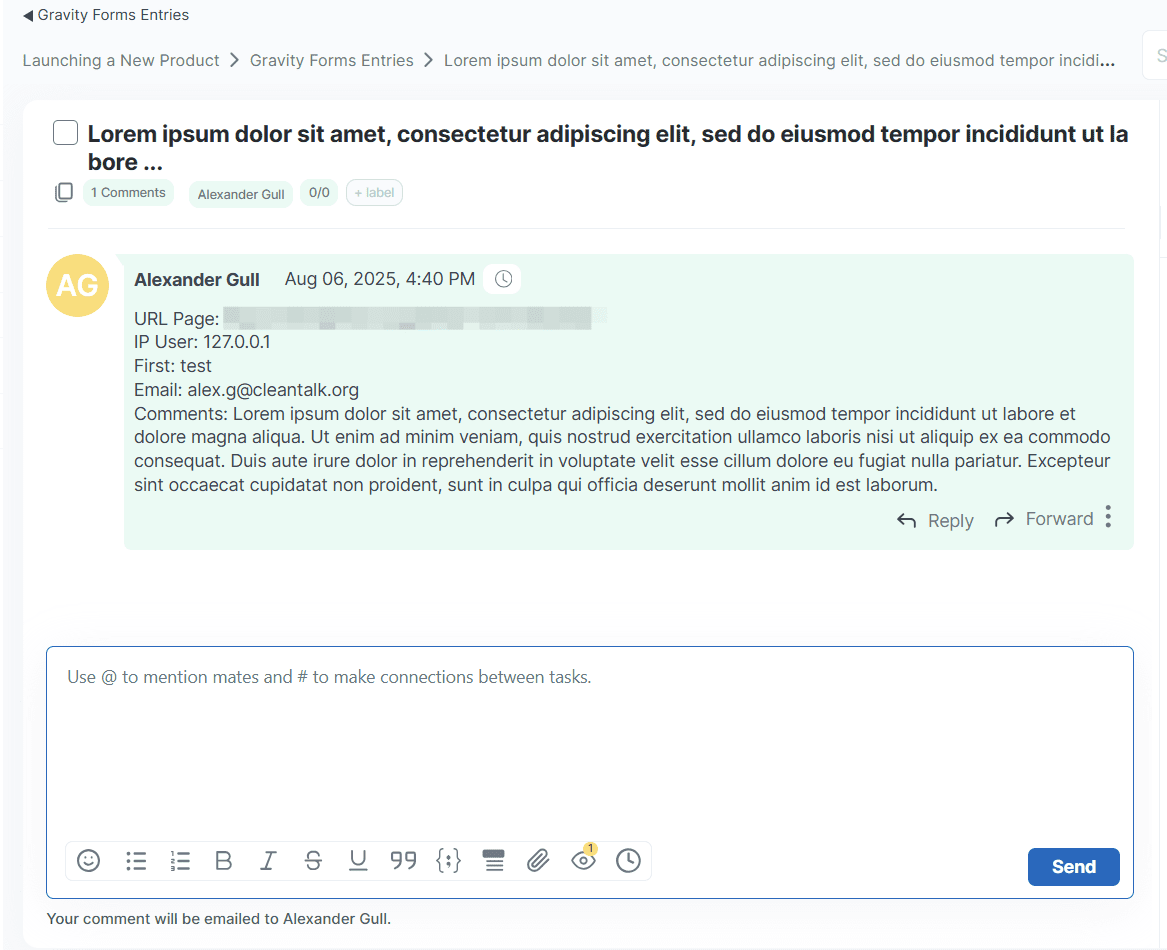Open the add label selector

pyautogui.click(x=374, y=193)
